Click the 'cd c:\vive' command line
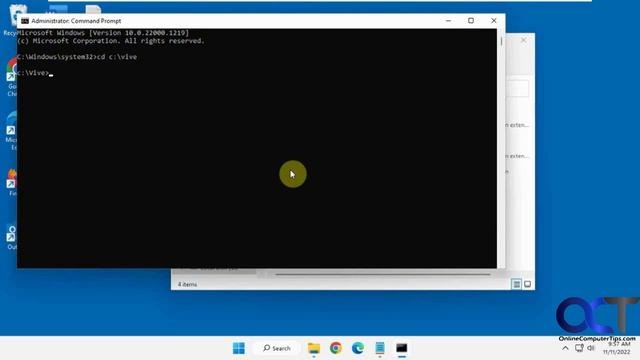 pyautogui.click(x=77, y=57)
